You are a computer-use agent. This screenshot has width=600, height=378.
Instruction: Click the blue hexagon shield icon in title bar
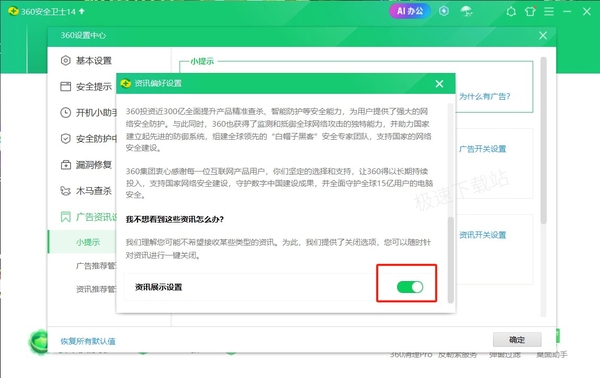444,11
